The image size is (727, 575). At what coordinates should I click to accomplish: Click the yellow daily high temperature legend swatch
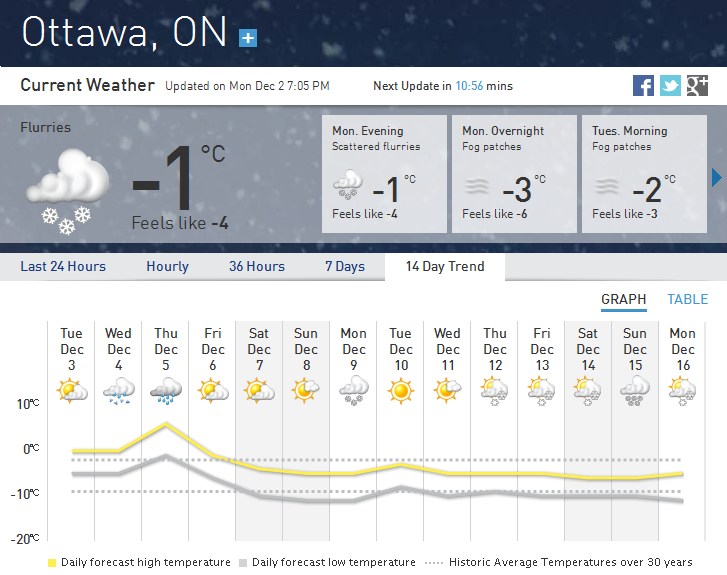[52, 563]
